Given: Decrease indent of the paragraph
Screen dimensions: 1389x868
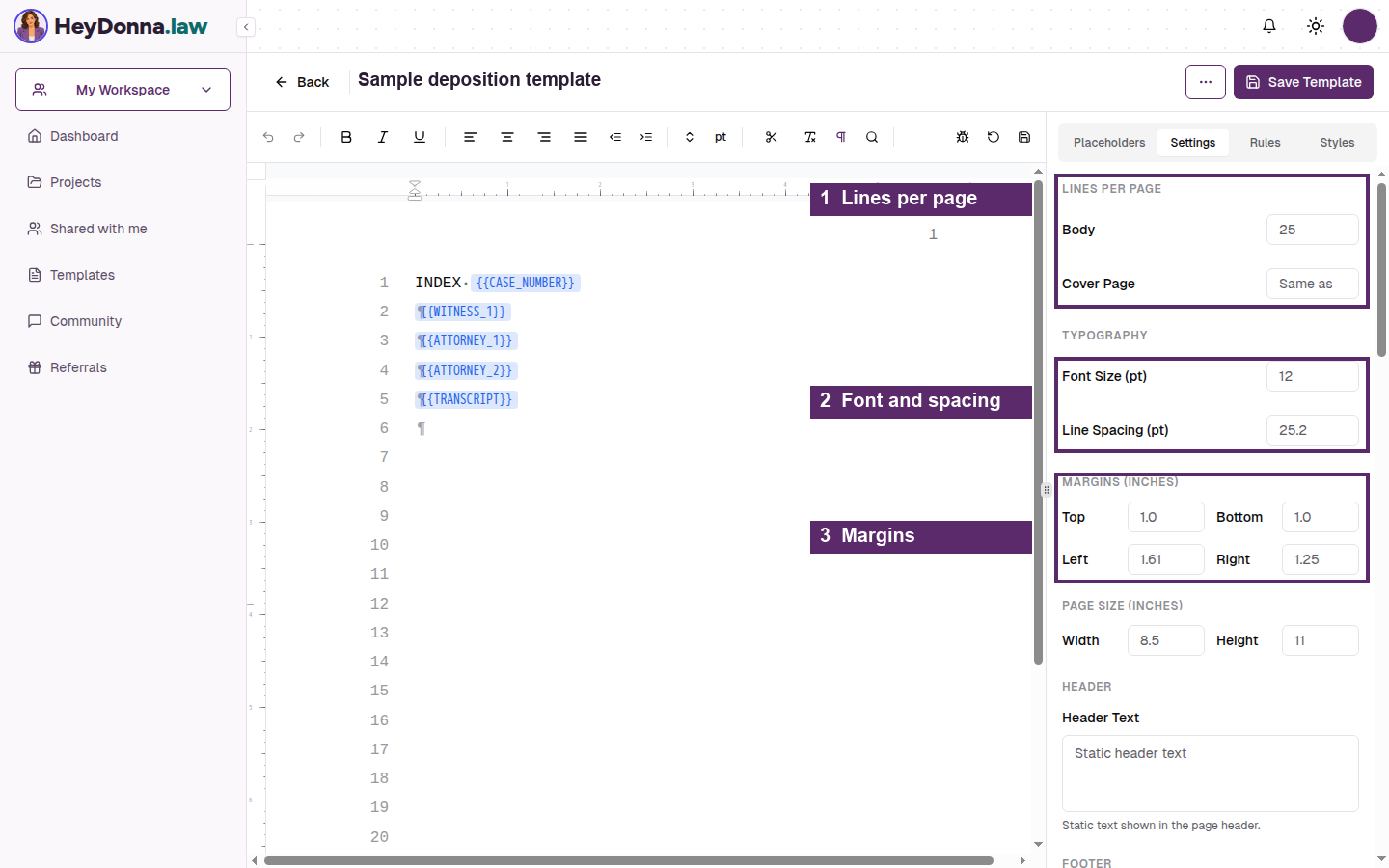Looking at the screenshot, I should (x=615, y=137).
